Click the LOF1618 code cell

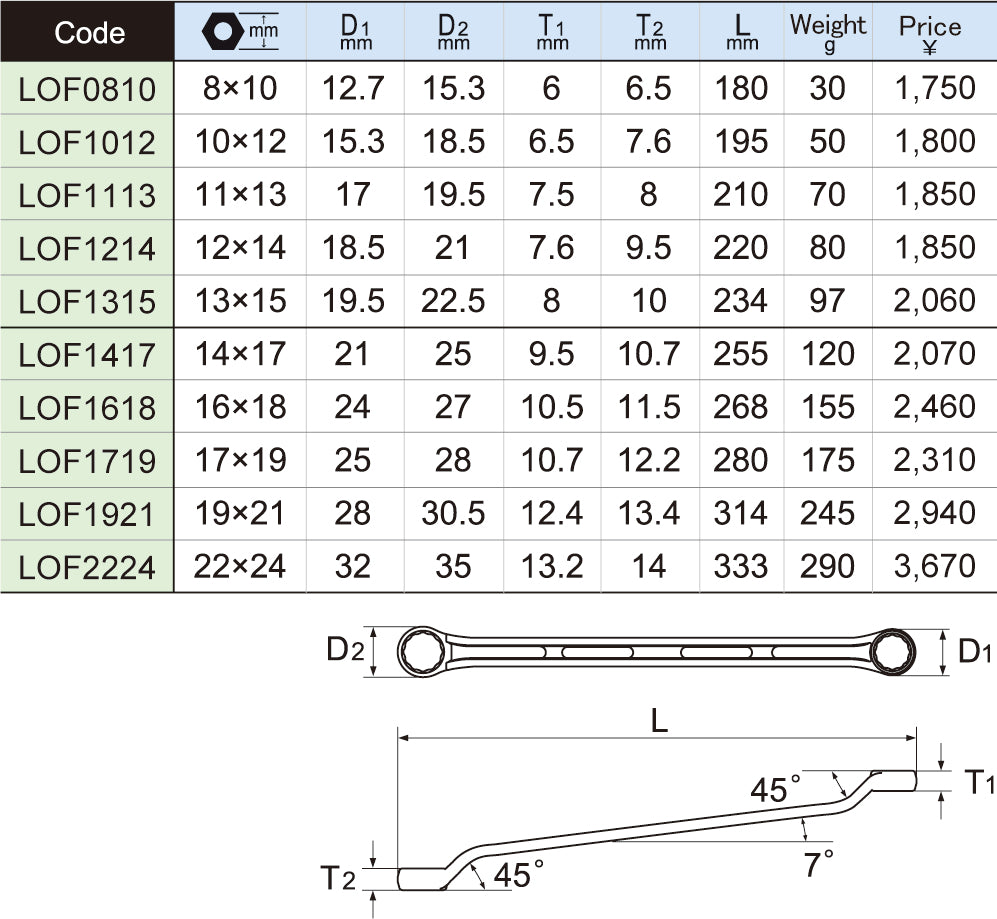[88, 408]
